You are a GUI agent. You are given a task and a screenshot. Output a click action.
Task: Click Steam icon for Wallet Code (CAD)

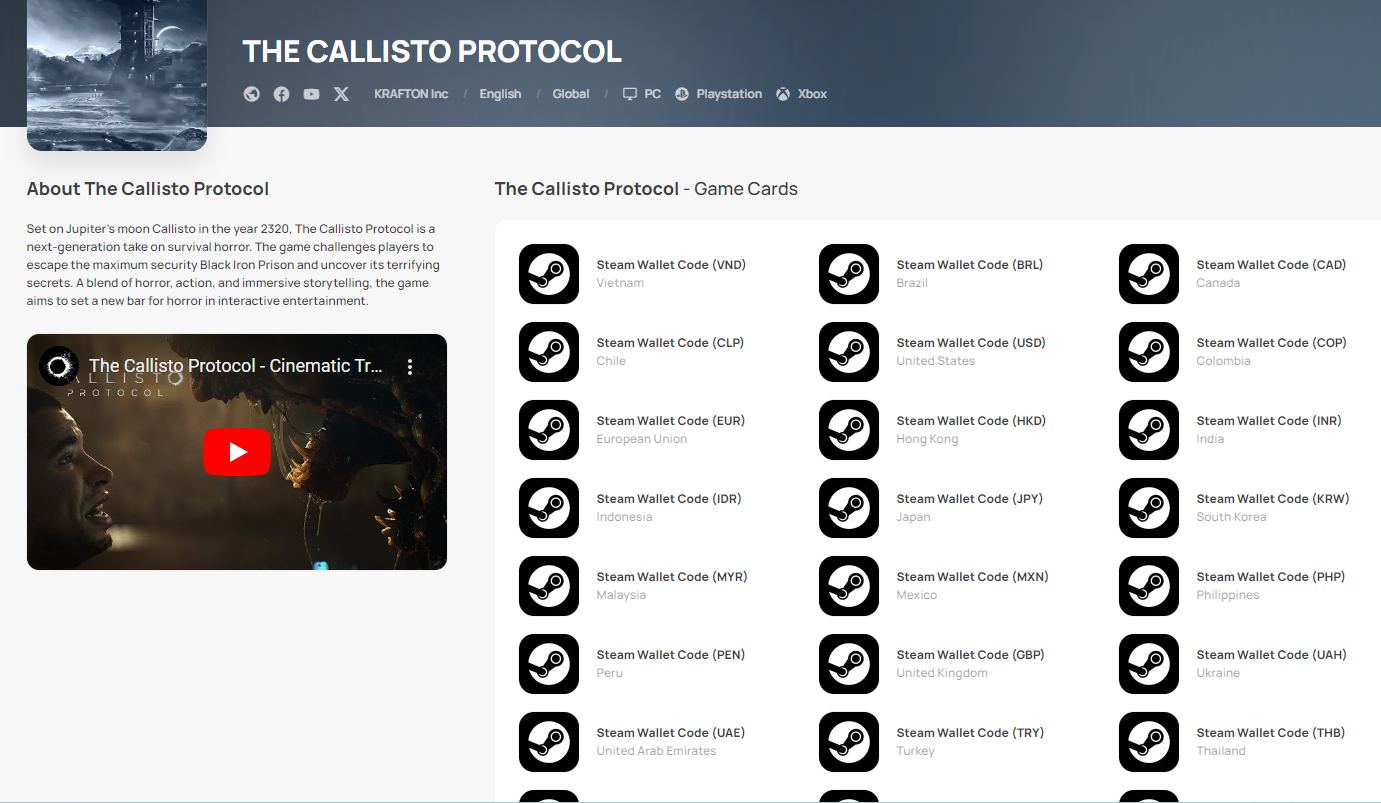(1149, 274)
